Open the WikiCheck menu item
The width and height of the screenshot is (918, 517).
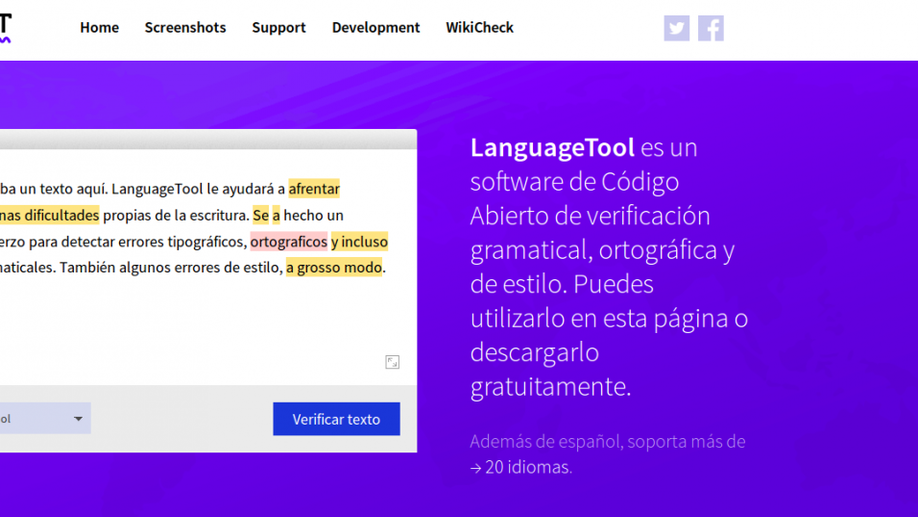pos(479,28)
